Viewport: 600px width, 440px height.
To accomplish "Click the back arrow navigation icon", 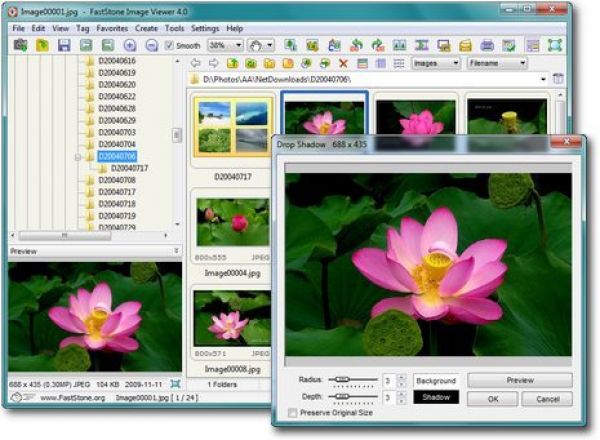I will (197, 63).
